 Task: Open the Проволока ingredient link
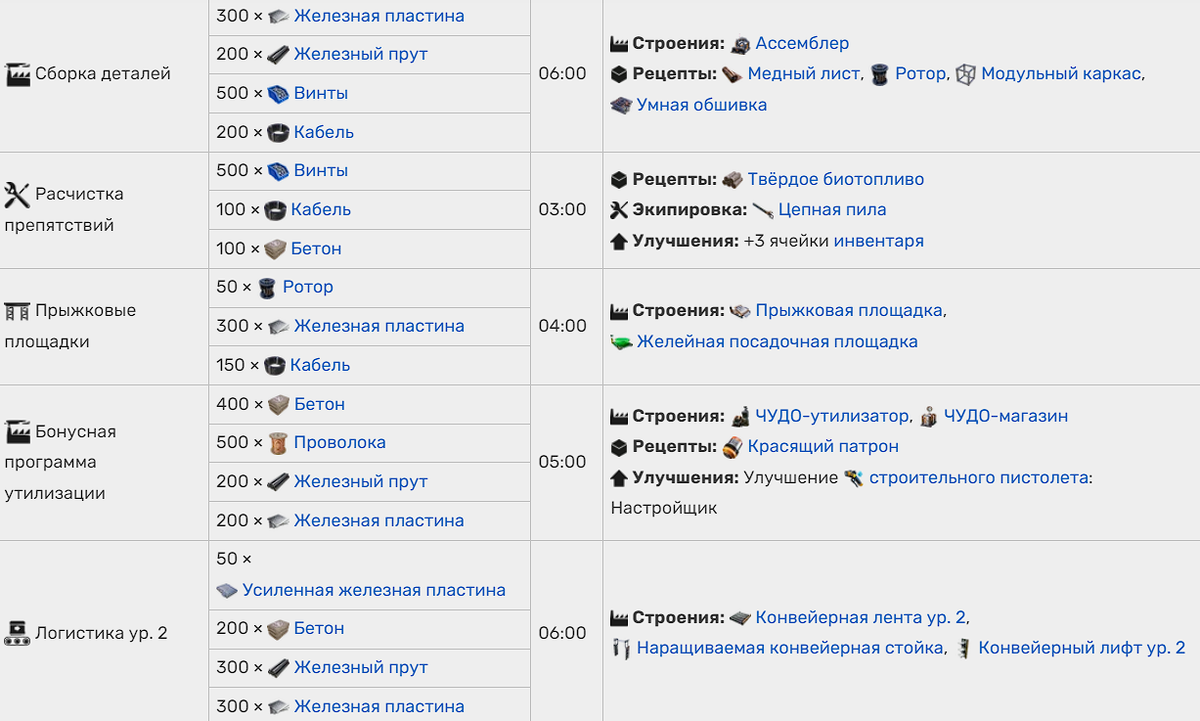(x=340, y=443)
